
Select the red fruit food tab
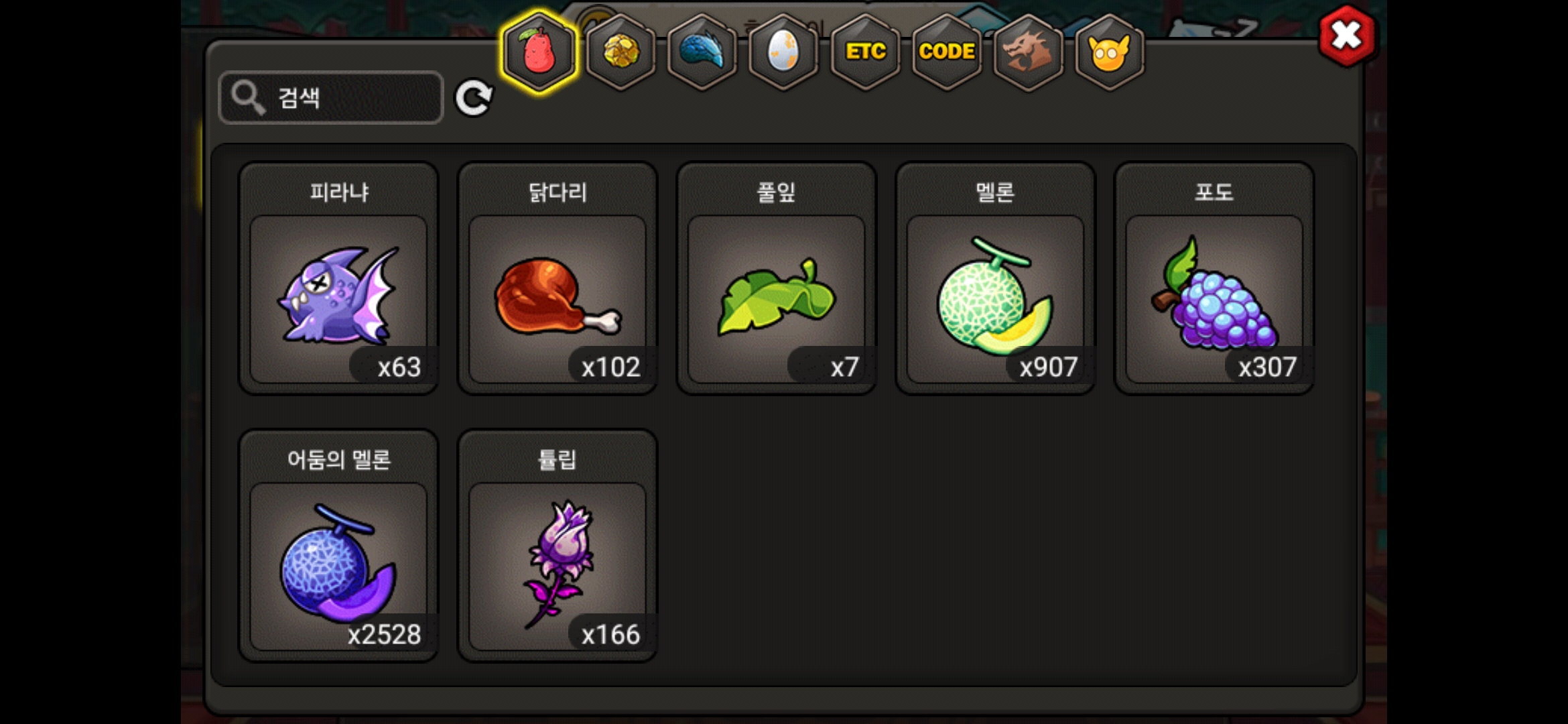[x=539, y=52]
